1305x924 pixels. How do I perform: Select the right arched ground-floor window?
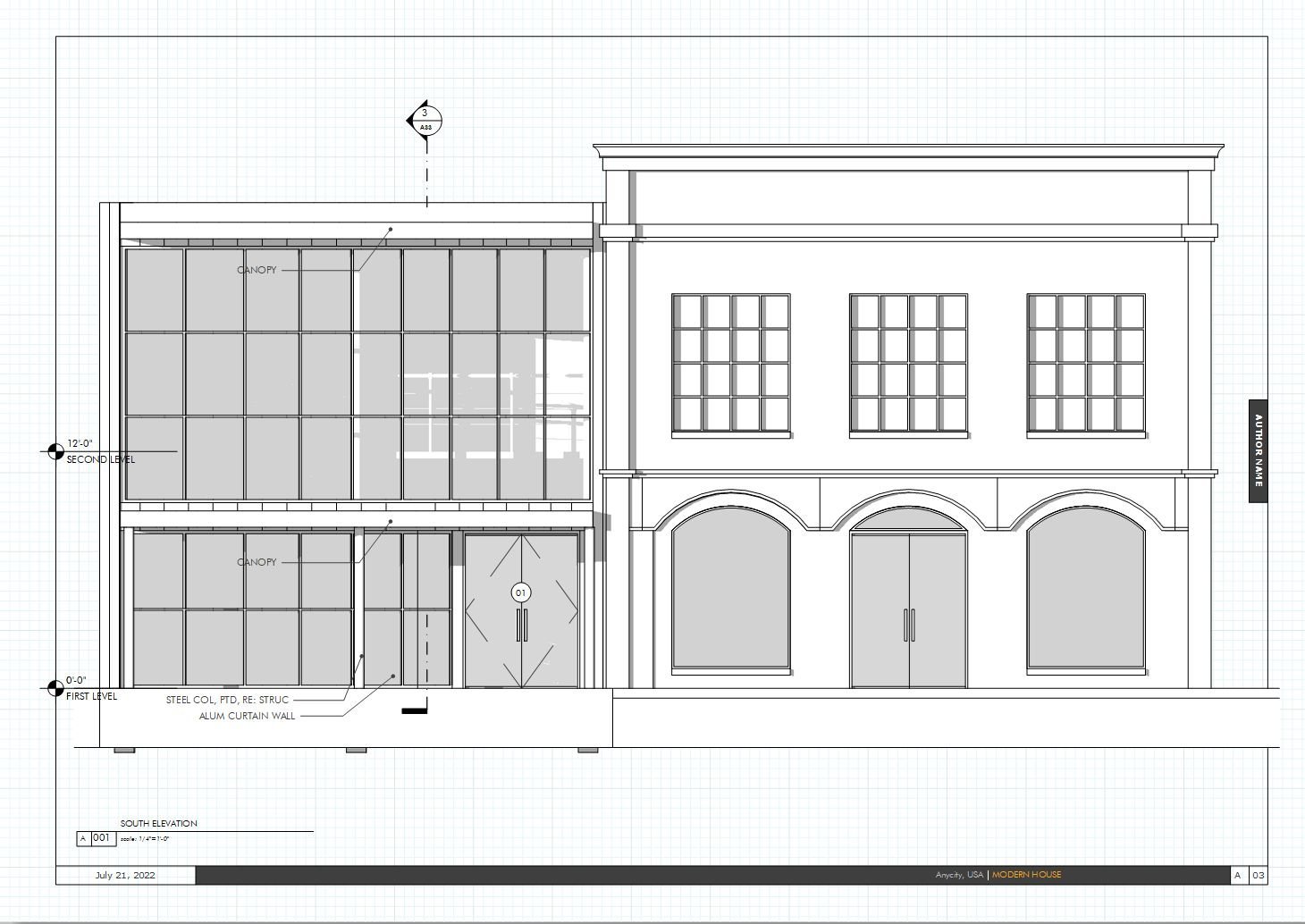(1085, 594)
